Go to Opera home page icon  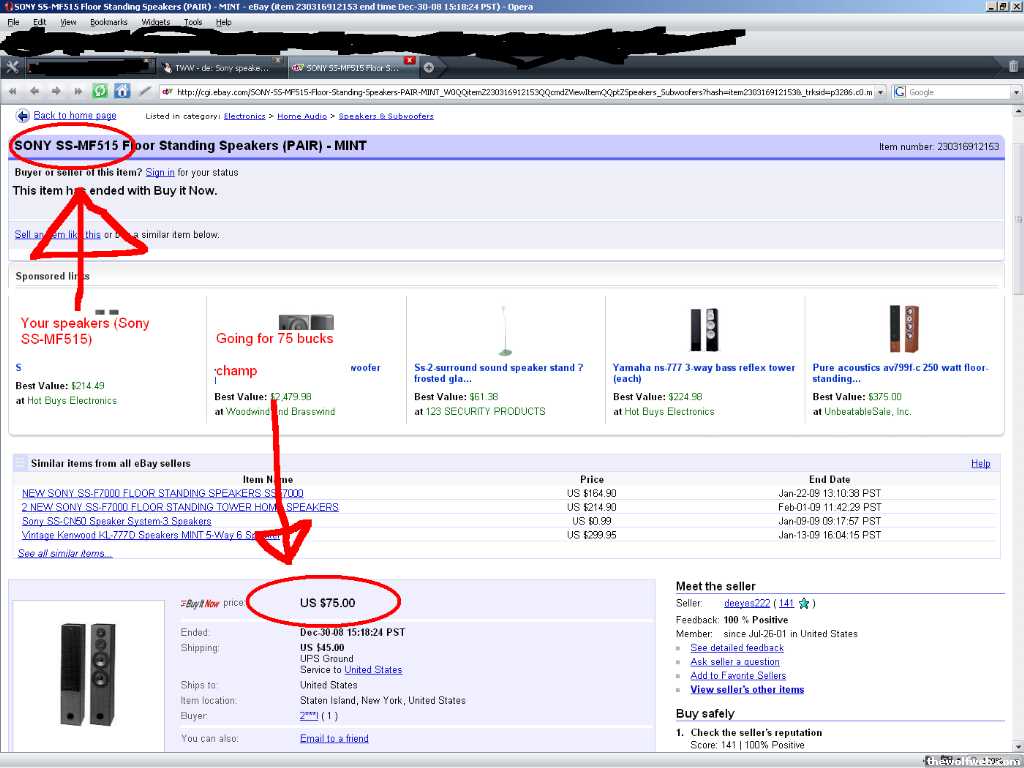[122, 91]
